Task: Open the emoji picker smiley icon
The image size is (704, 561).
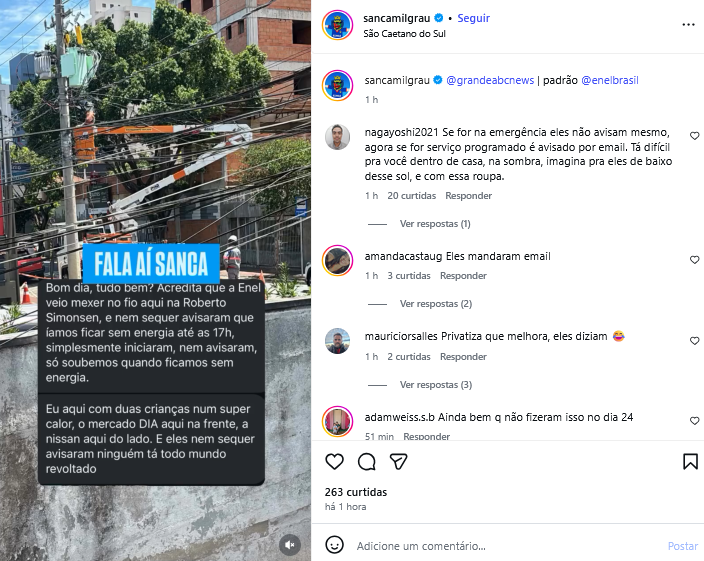Action: (x=334, y=545)
